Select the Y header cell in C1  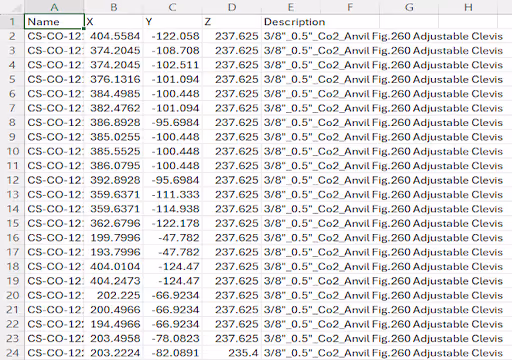click(x=172, y=22)
